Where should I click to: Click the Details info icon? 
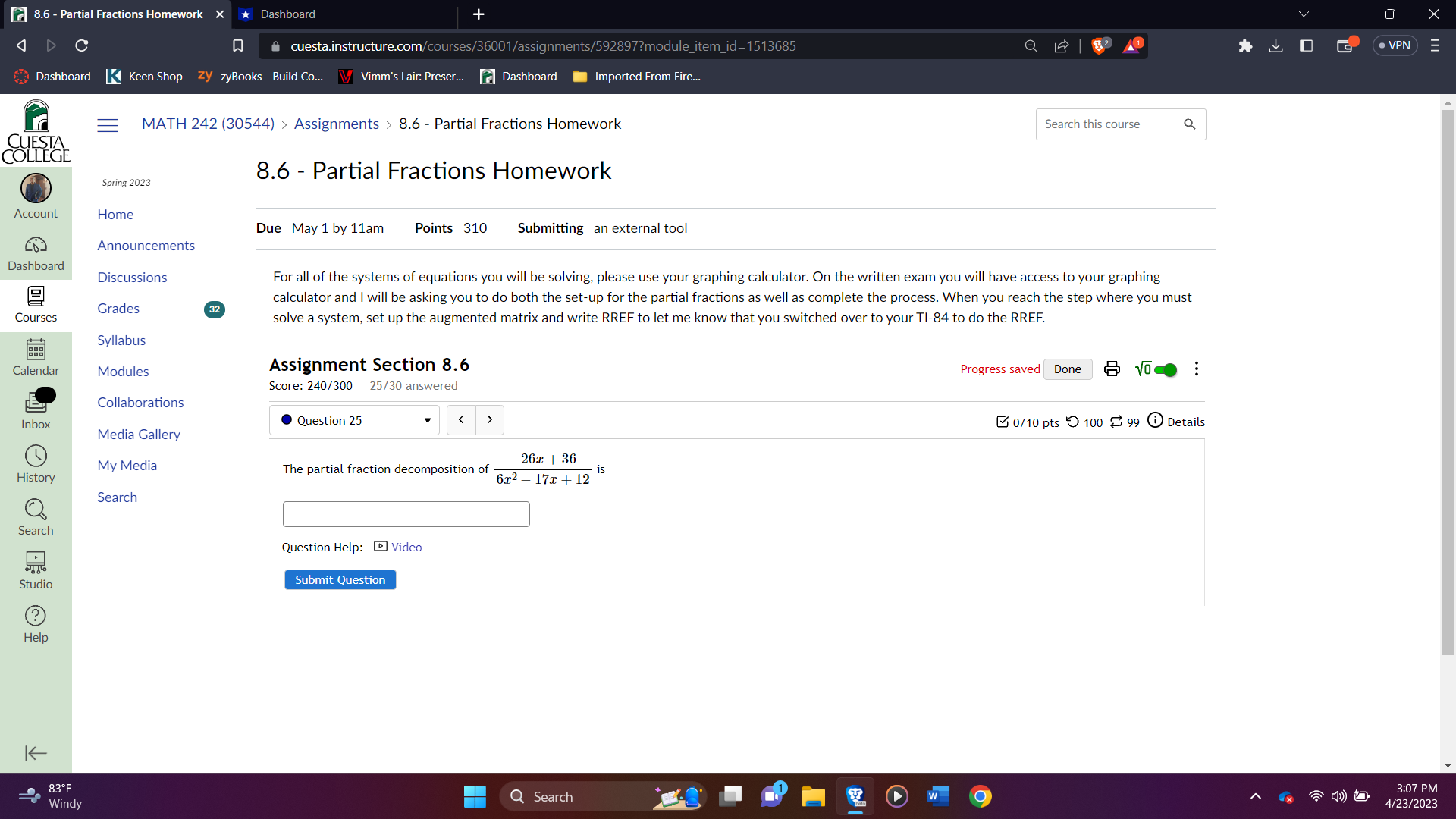coord(1153,421)
